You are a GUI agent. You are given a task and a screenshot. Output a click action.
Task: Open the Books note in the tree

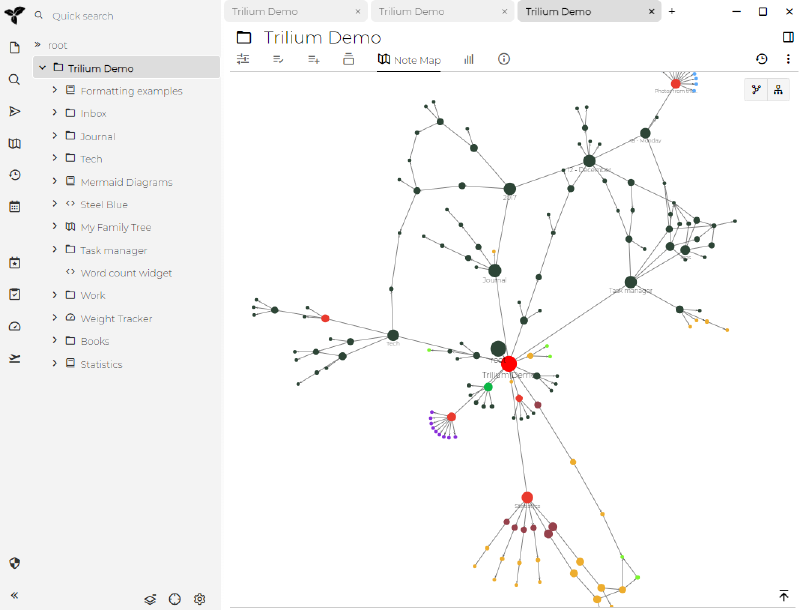(x=95, y=341)
